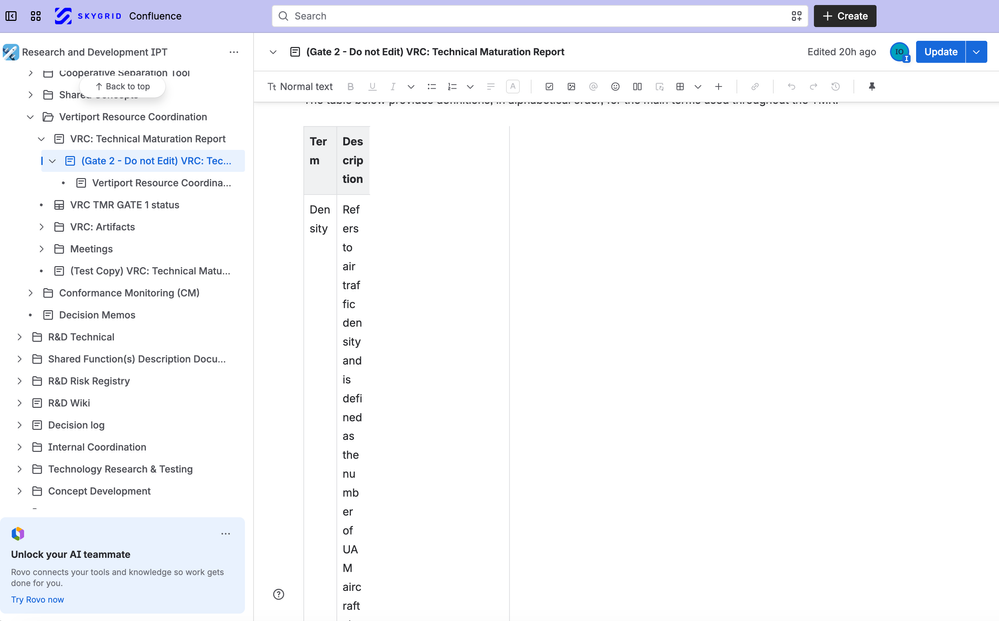Image resolution: width=999 pixels, height=621 pixels.
Task: Click the Try Rovo now link
Action: [38, 599]
